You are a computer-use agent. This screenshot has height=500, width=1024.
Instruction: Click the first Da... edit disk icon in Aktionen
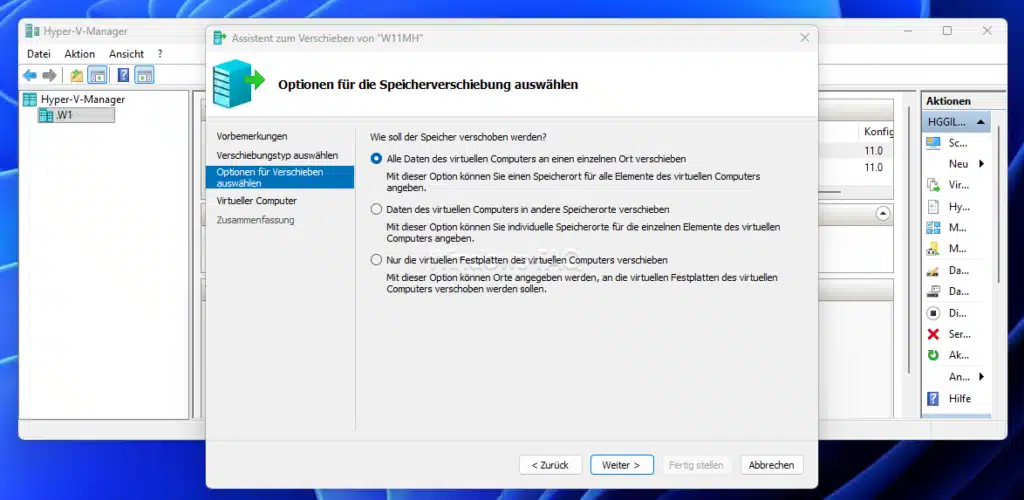(x=933, y=270)
